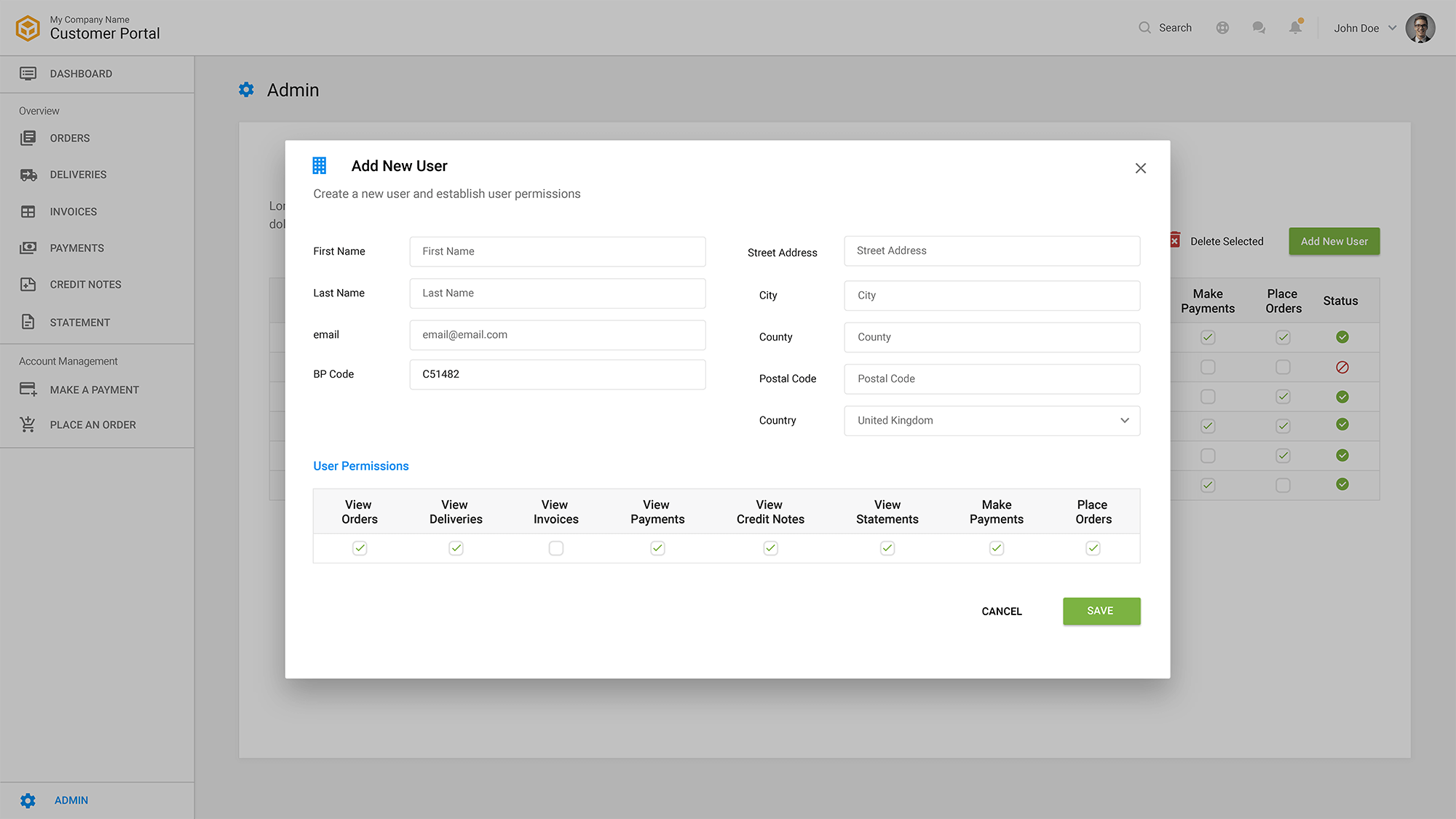The height and width of the screenshot is (819, 1456).
Task: Click the Admin gear icon at sidebar bottom
Action: 28,800
